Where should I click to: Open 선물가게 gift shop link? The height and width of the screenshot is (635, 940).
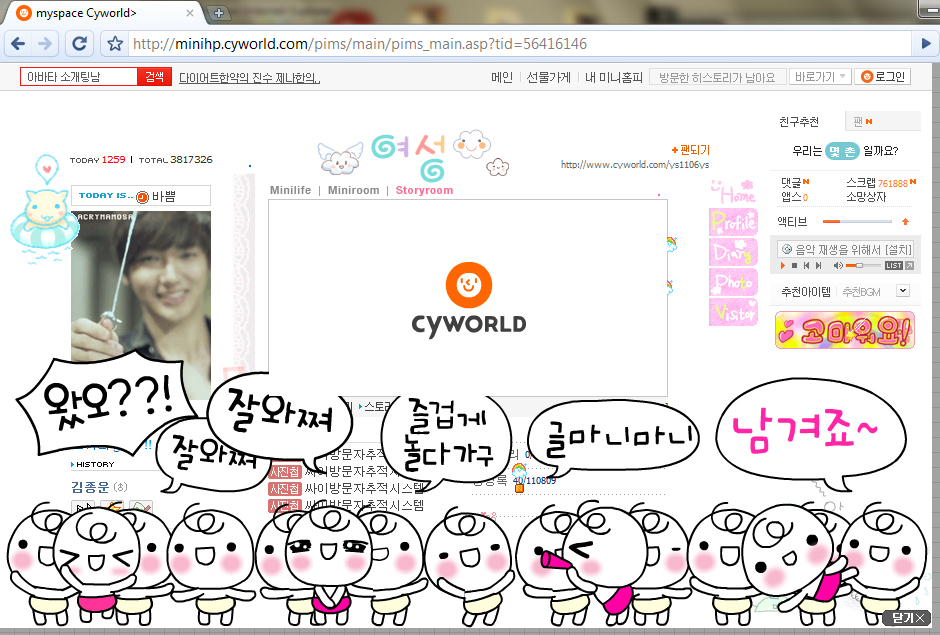(549, 77)
